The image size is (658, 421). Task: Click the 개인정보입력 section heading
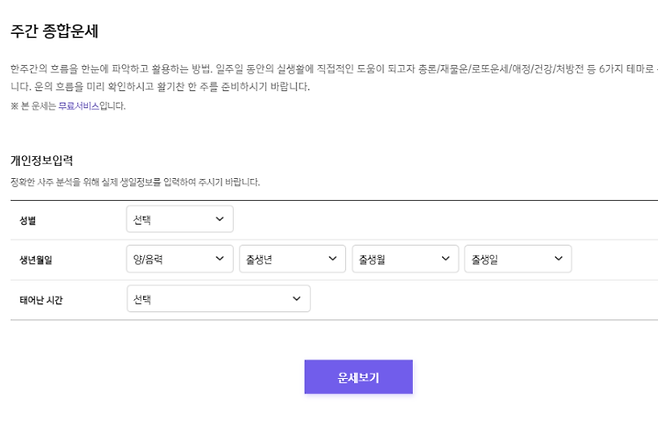tap(42, 160)
